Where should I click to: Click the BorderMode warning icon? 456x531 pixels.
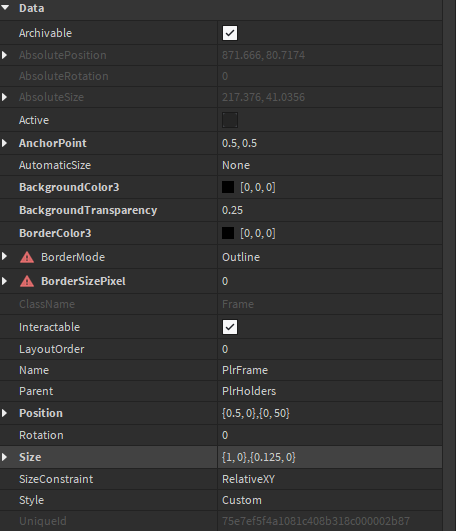[x=27, y=257]
